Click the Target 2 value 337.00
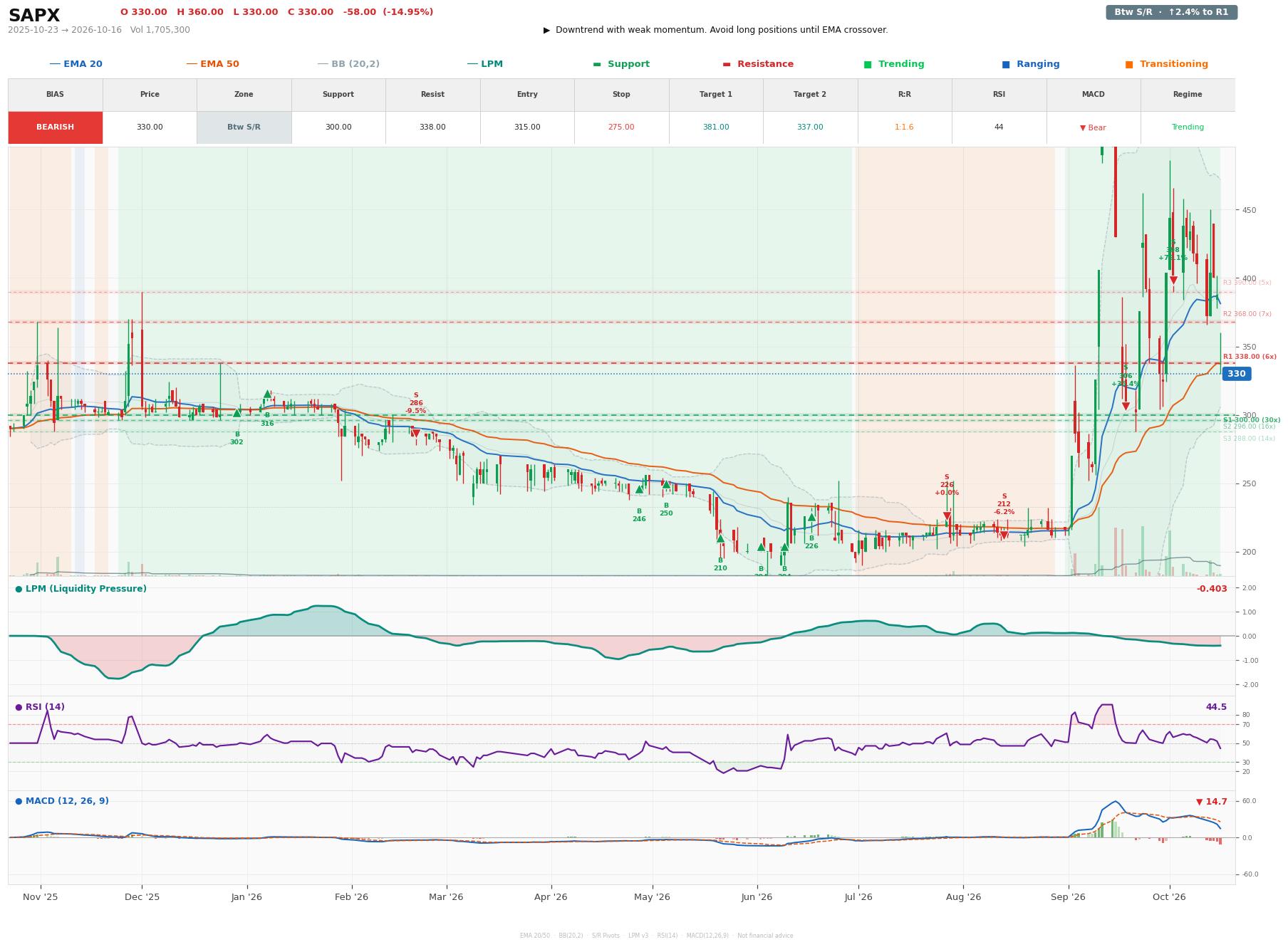Image resolution: width=1288 pixels, height=947 pixels. point(810,127)
